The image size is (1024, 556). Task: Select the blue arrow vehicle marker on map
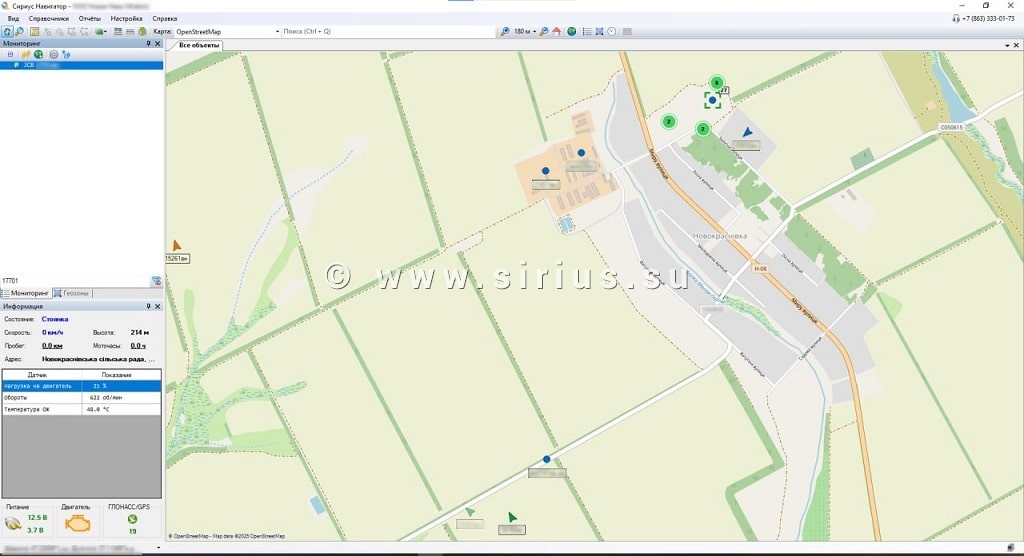pos(747,132)
